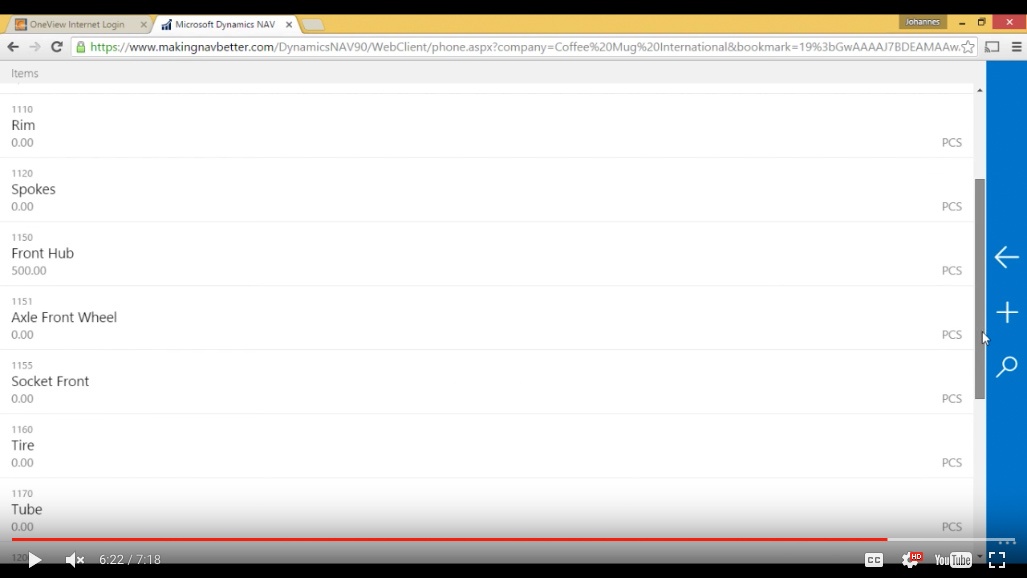Open the Rim item

(x=487, y=126)
